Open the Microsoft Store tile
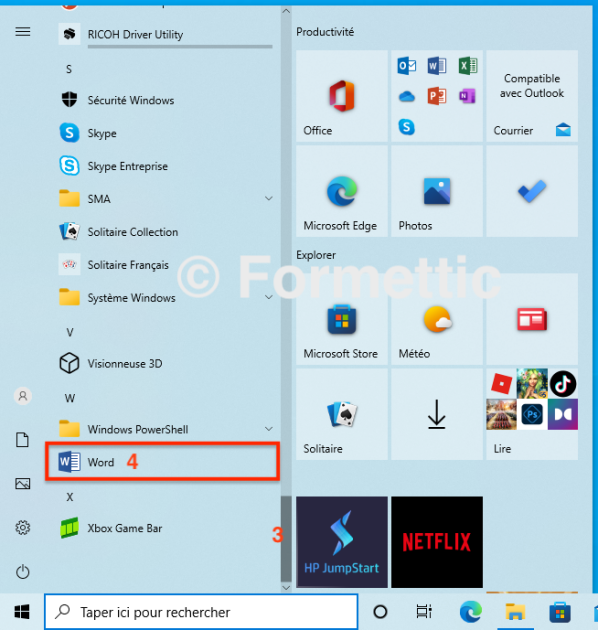Screen dimensions: 598x630 [x=342, y=319]
